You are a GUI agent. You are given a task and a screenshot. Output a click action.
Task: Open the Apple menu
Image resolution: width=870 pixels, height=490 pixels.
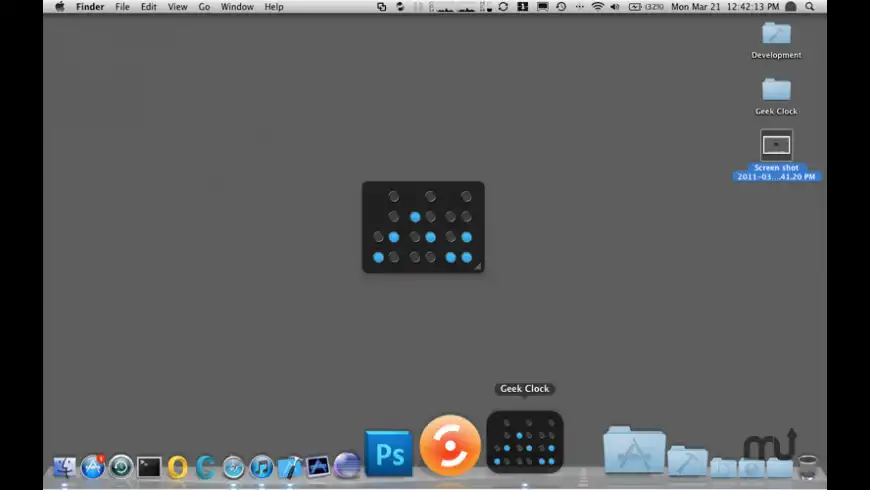point(60,7)
